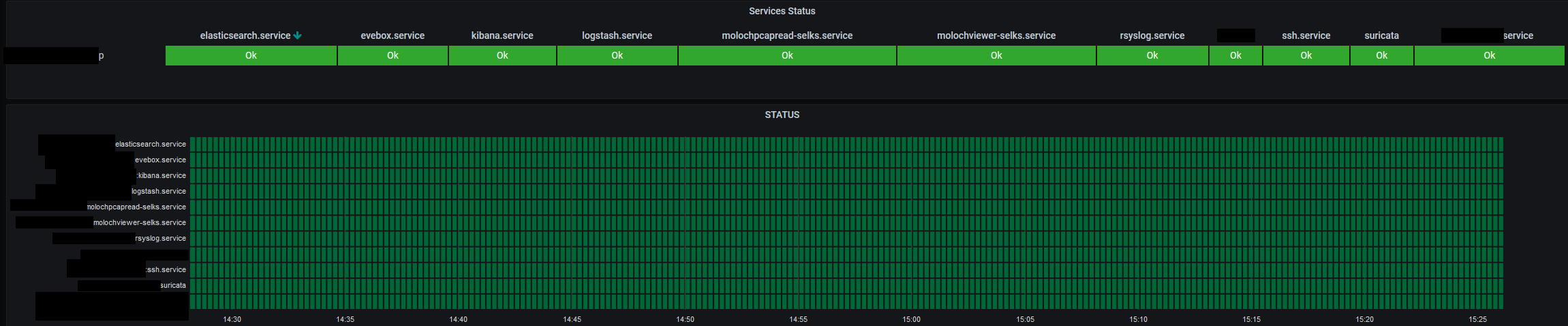The image size is (1568, 326).
Task: Open the STATUS panel title menu
Action: point(782,115)
